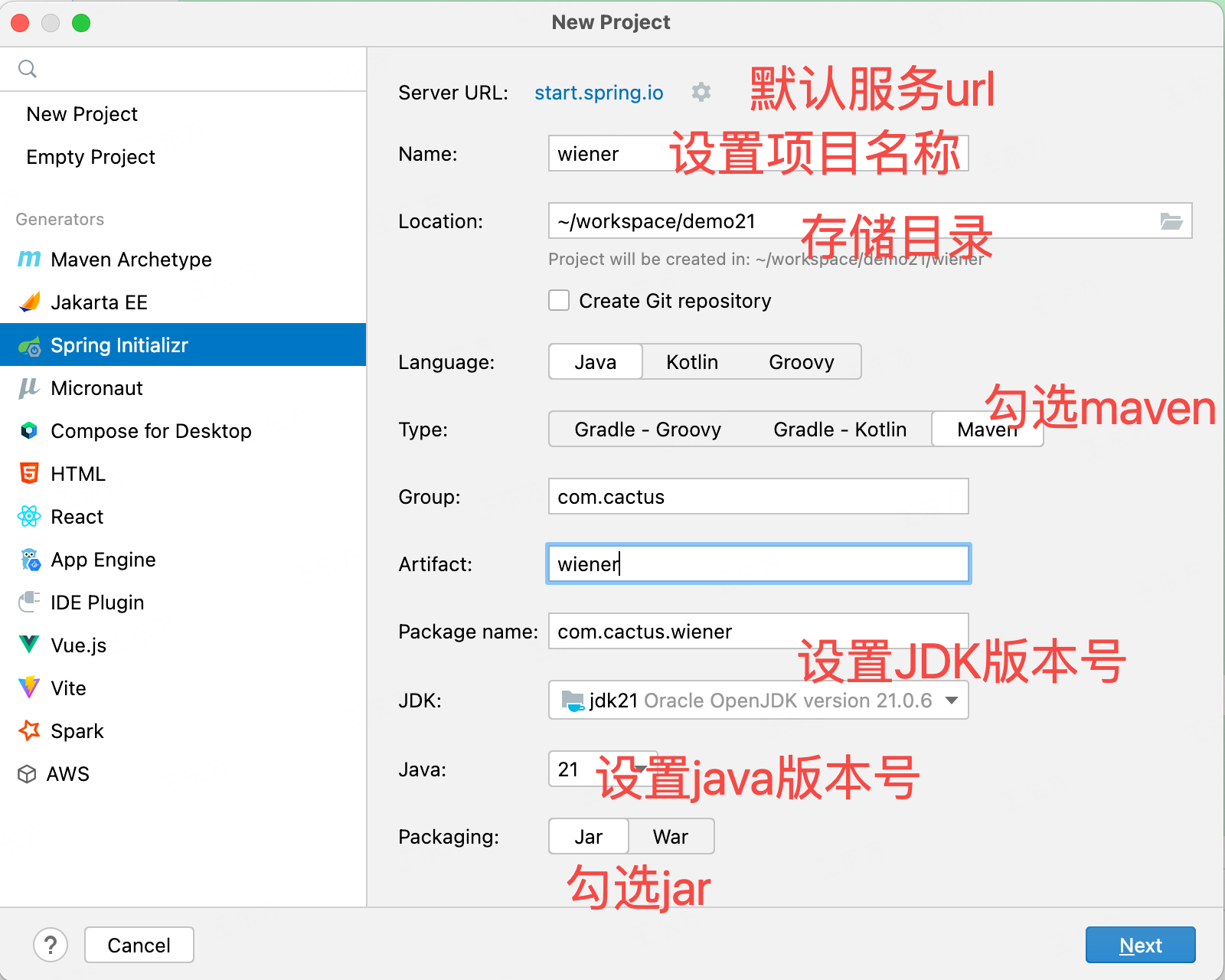Click the Micronaut generator icon
Image resolution: width=1225 pixels, height=980 pixels.
coord(29,388)
